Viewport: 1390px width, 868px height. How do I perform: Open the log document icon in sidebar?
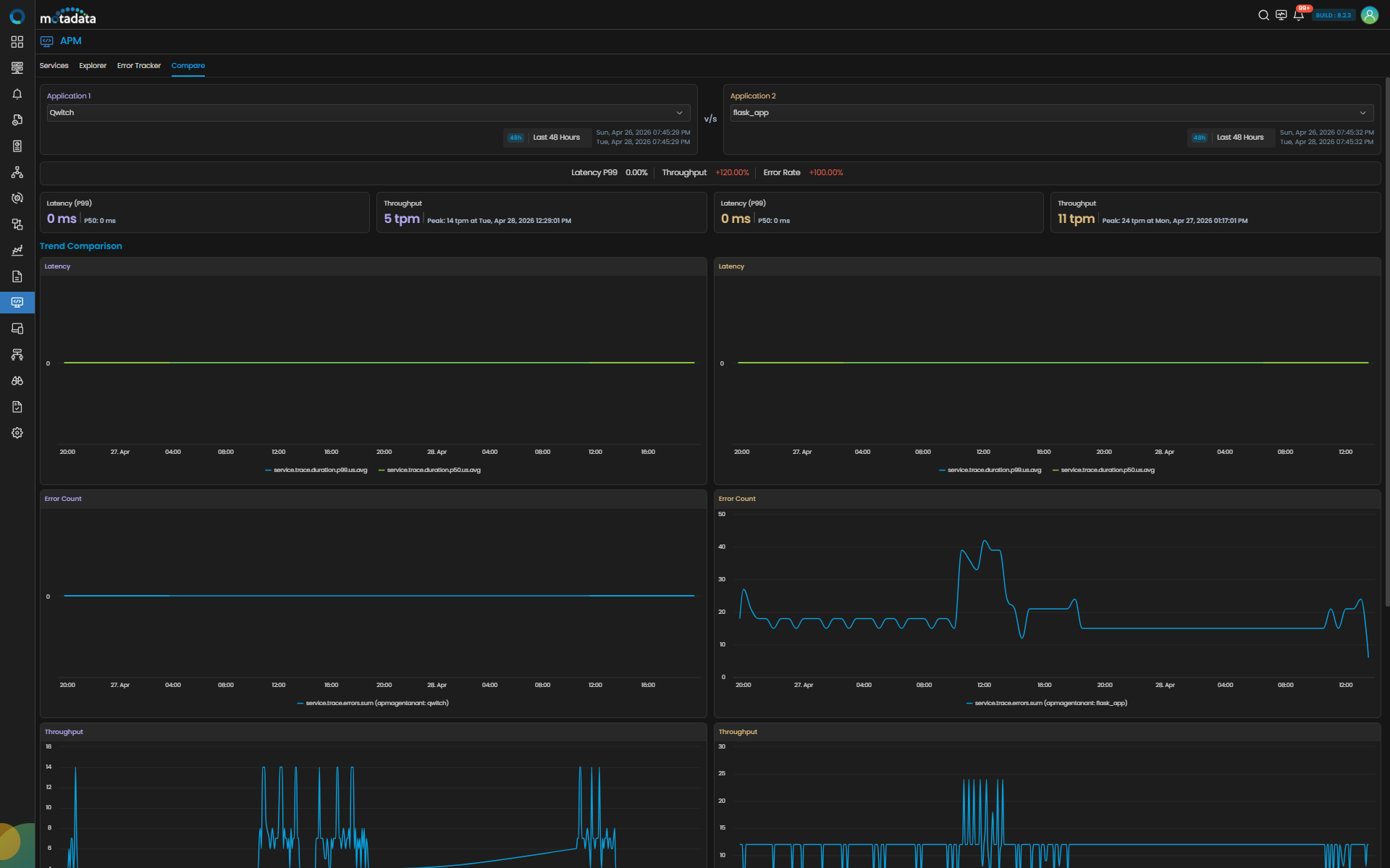pyautogui.click(x=17, y=277)
